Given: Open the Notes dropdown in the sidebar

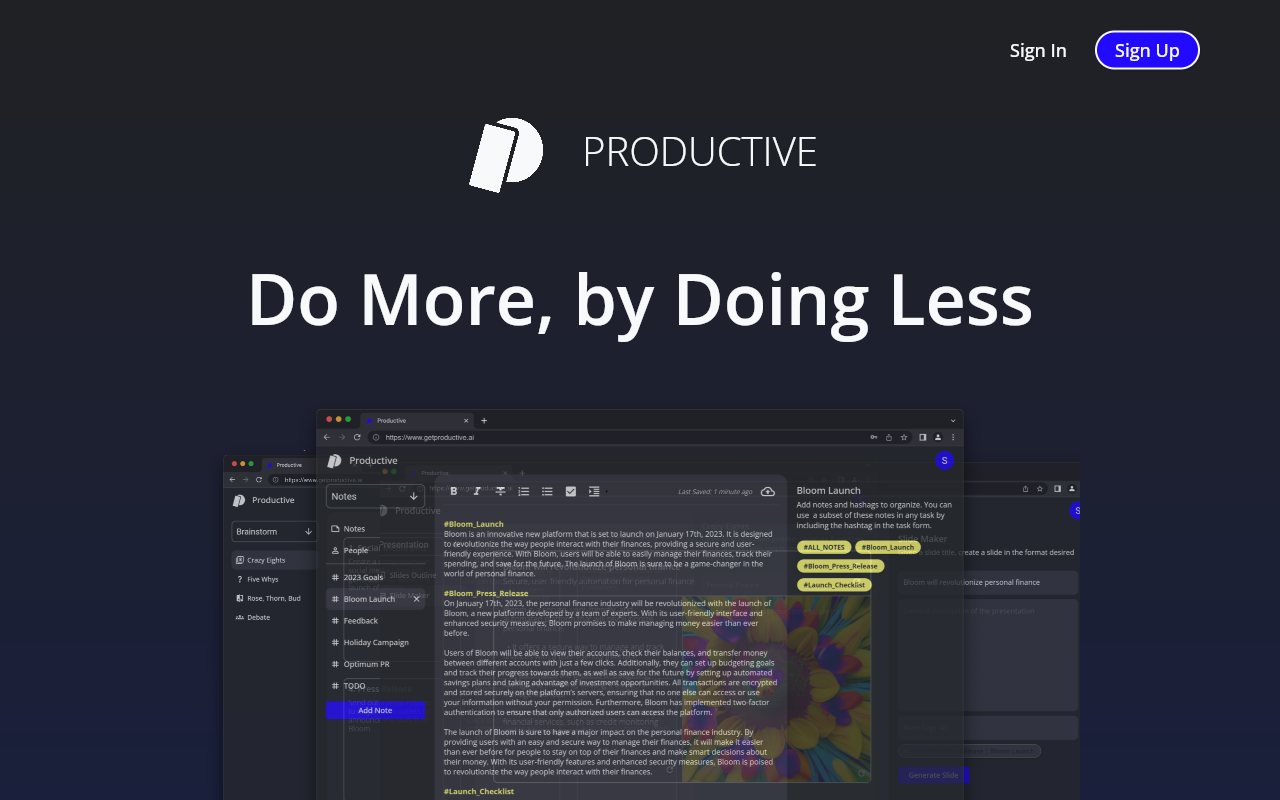Looking at the screenshot, I should pyautogui.click(x=375, y=496).
